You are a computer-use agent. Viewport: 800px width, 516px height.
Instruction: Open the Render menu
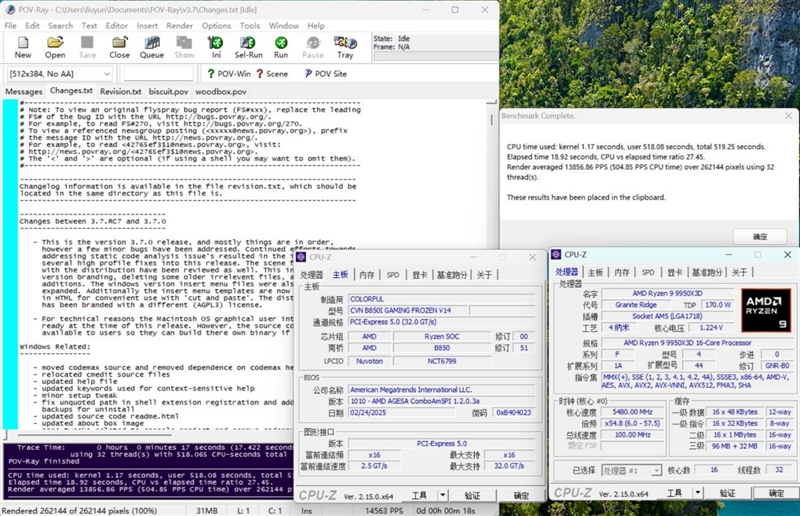coord(180,26)
